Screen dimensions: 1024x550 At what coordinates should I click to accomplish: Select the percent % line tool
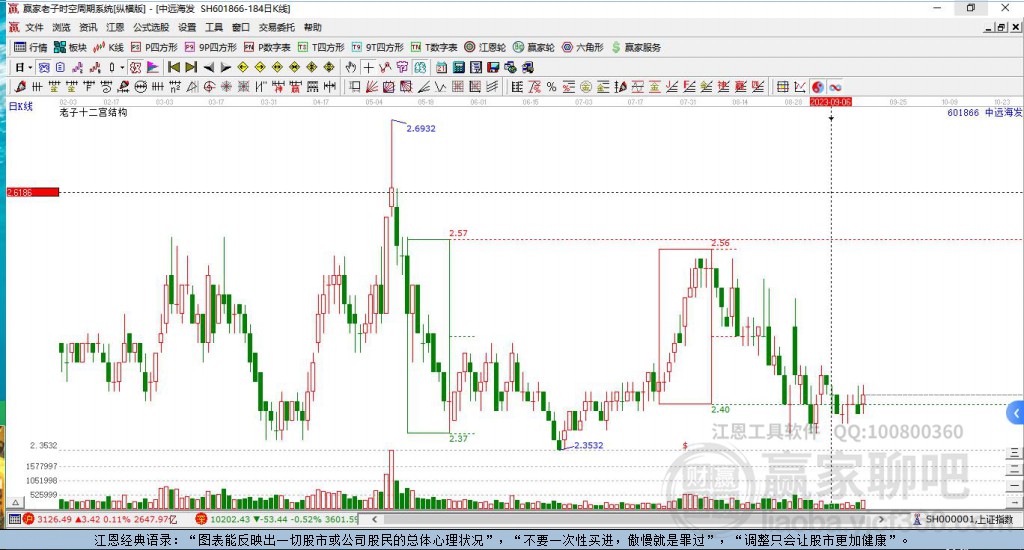(x=551, y=86)
